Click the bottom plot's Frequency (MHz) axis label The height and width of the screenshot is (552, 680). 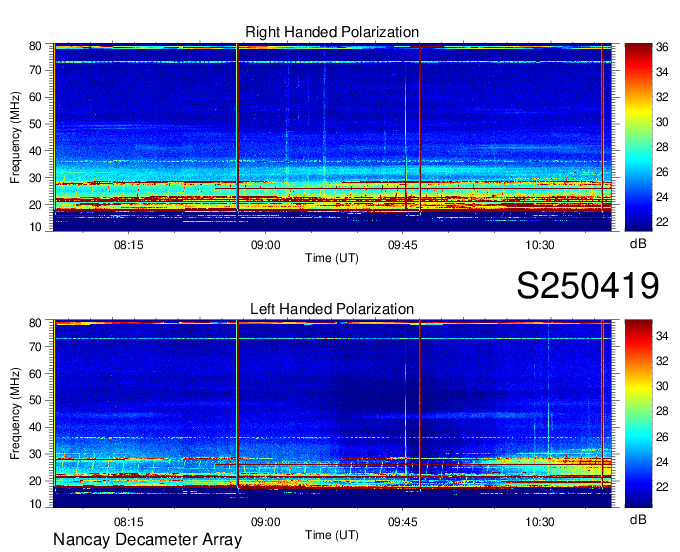[15, 414]
